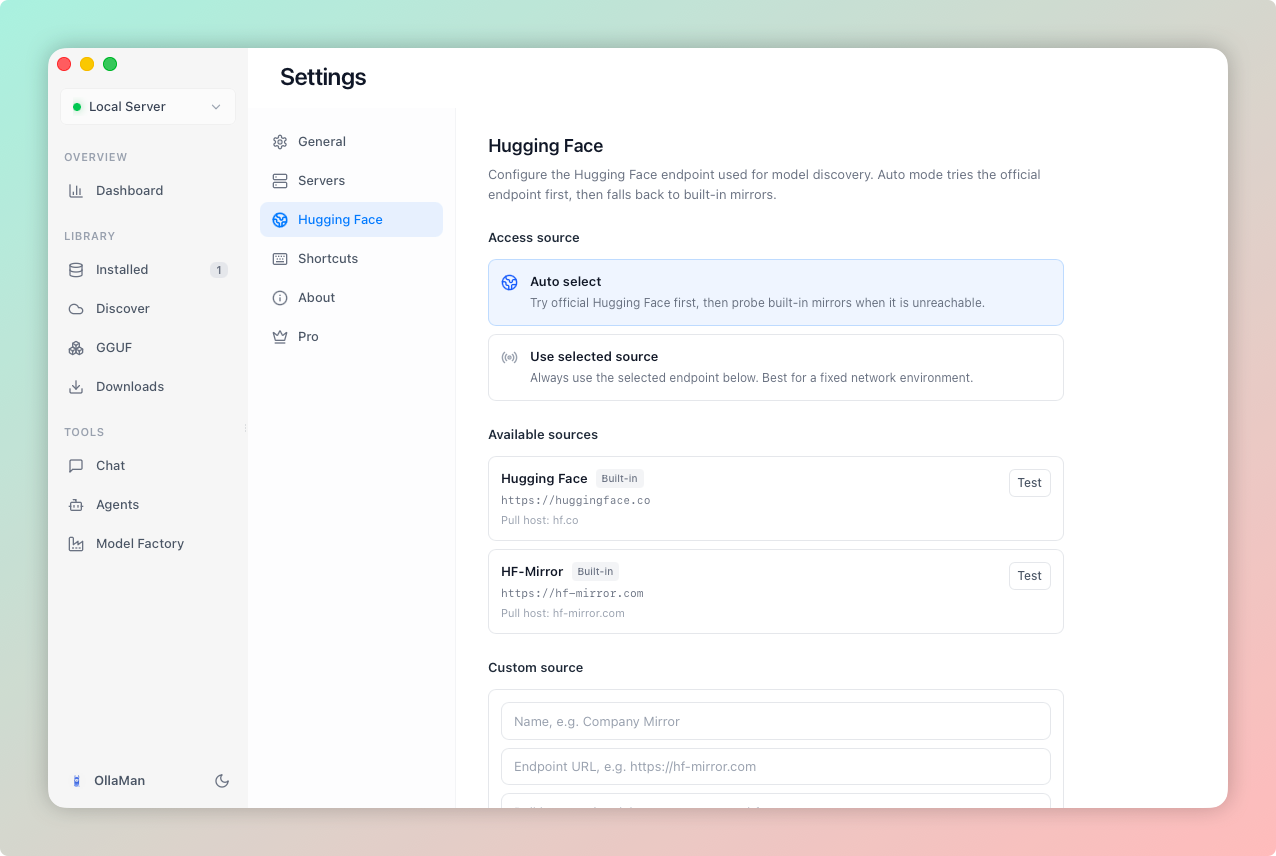Open Discover page
This screenshot has width=1276, height=856.
click(x=148, y=309)
